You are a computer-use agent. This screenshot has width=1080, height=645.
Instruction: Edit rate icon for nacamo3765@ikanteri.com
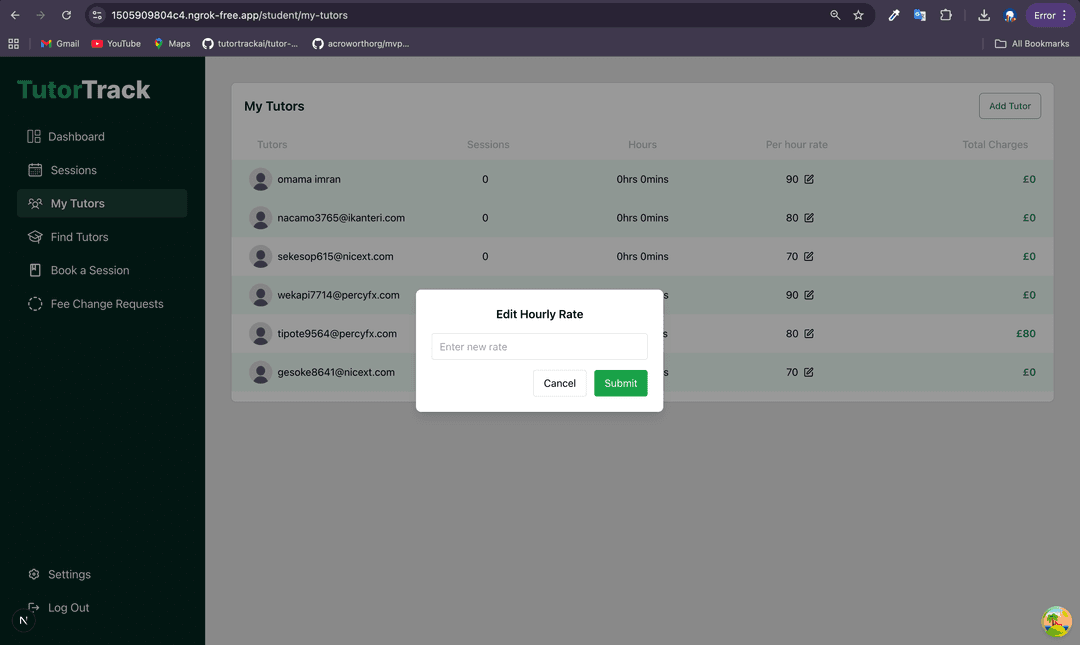(809, 218)
